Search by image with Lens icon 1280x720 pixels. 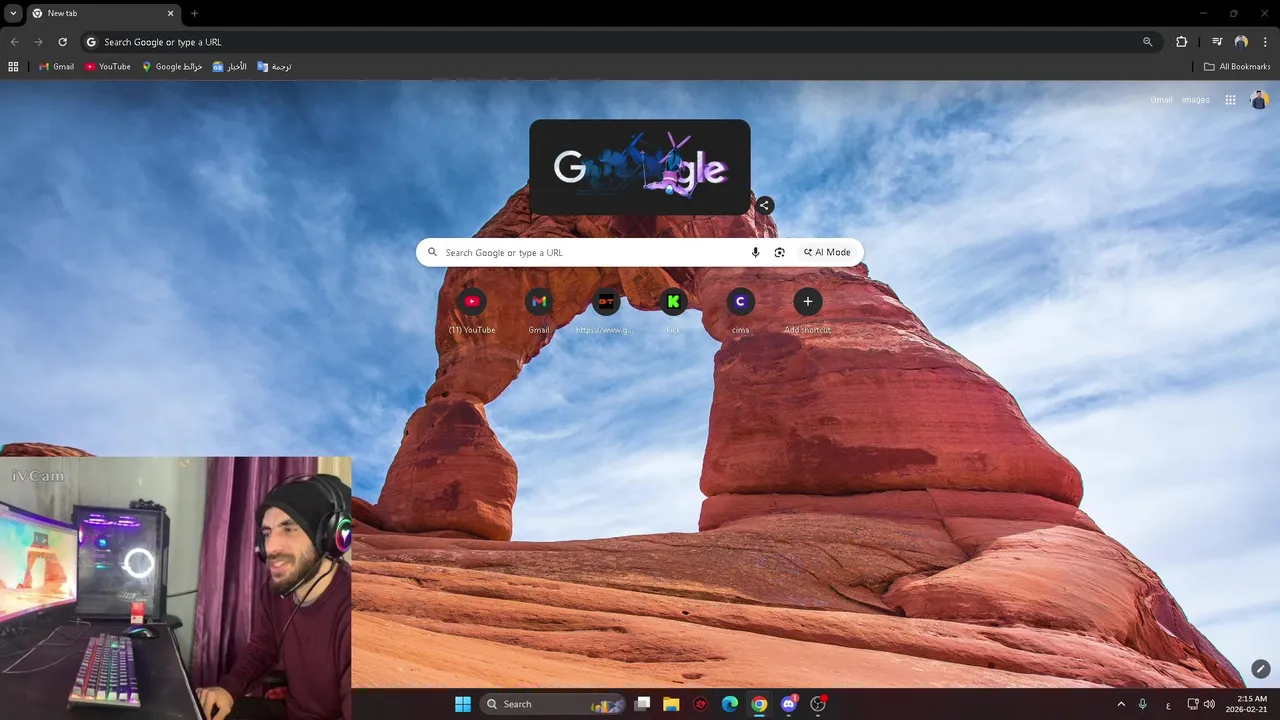coord(779,253)
